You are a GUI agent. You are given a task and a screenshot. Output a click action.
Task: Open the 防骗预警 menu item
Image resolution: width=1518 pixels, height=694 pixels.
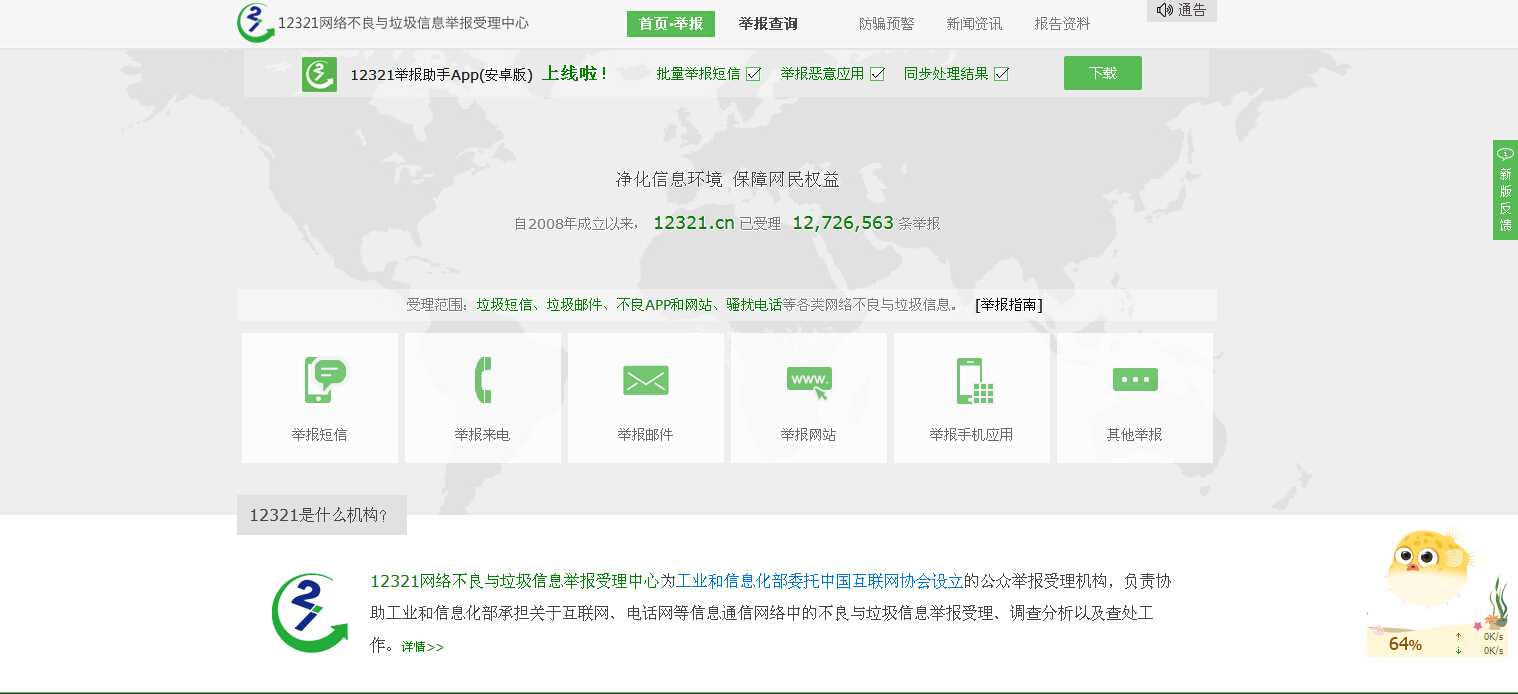pos(886,24)
